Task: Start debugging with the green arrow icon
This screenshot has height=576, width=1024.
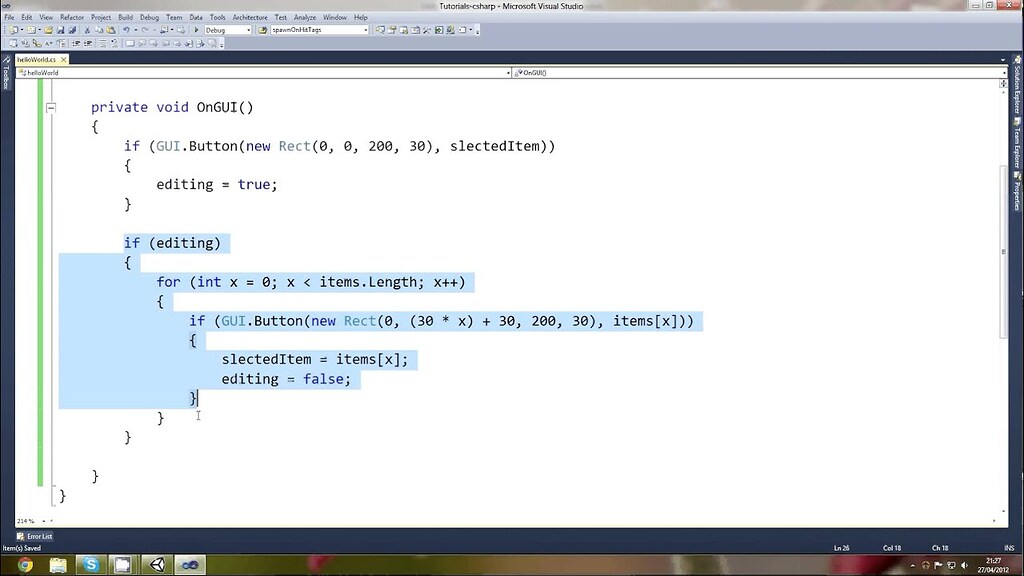Action: click(197, 29)
